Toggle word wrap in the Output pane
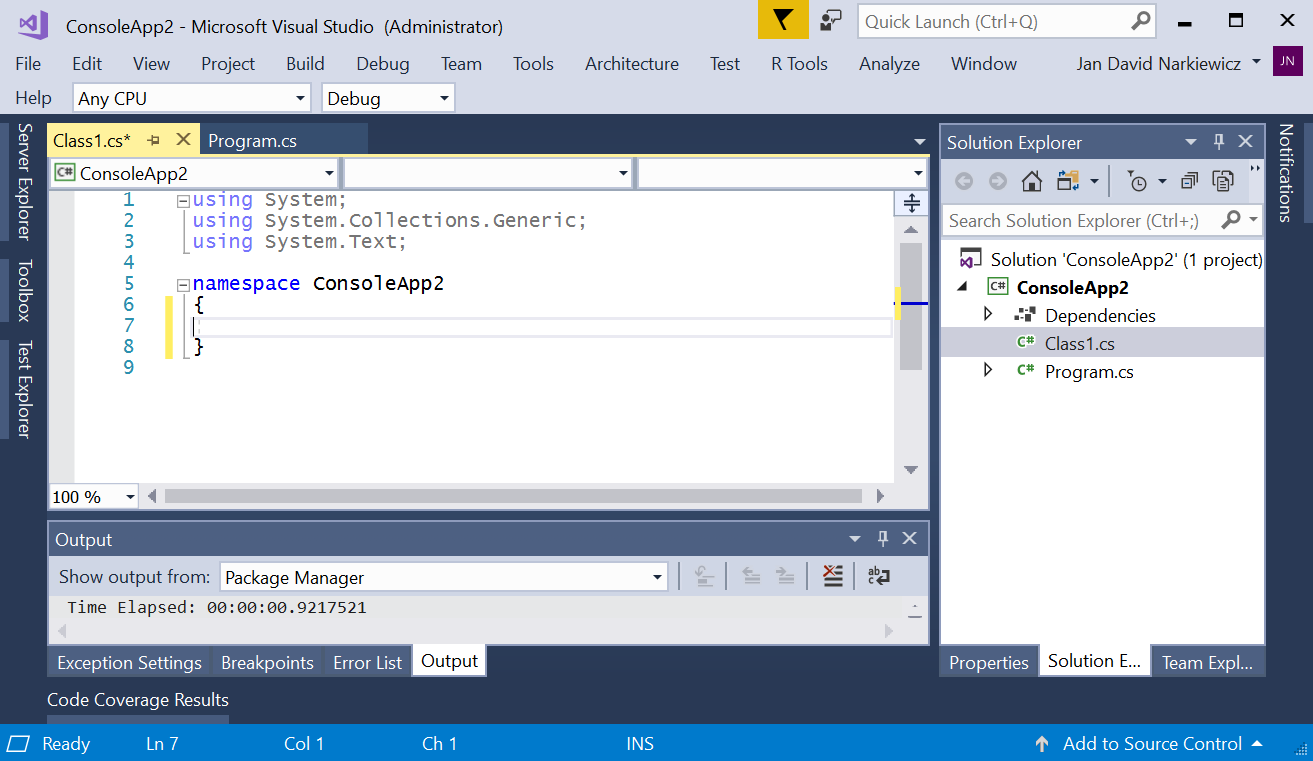 (x=878, y=575)
